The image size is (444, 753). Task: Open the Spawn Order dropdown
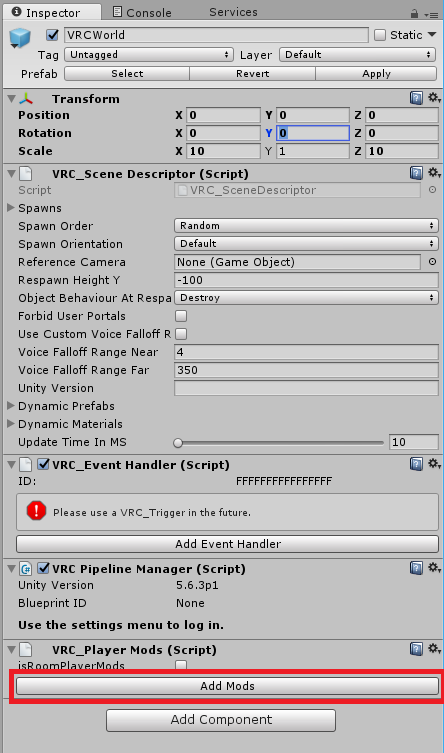tap(306, 226)
